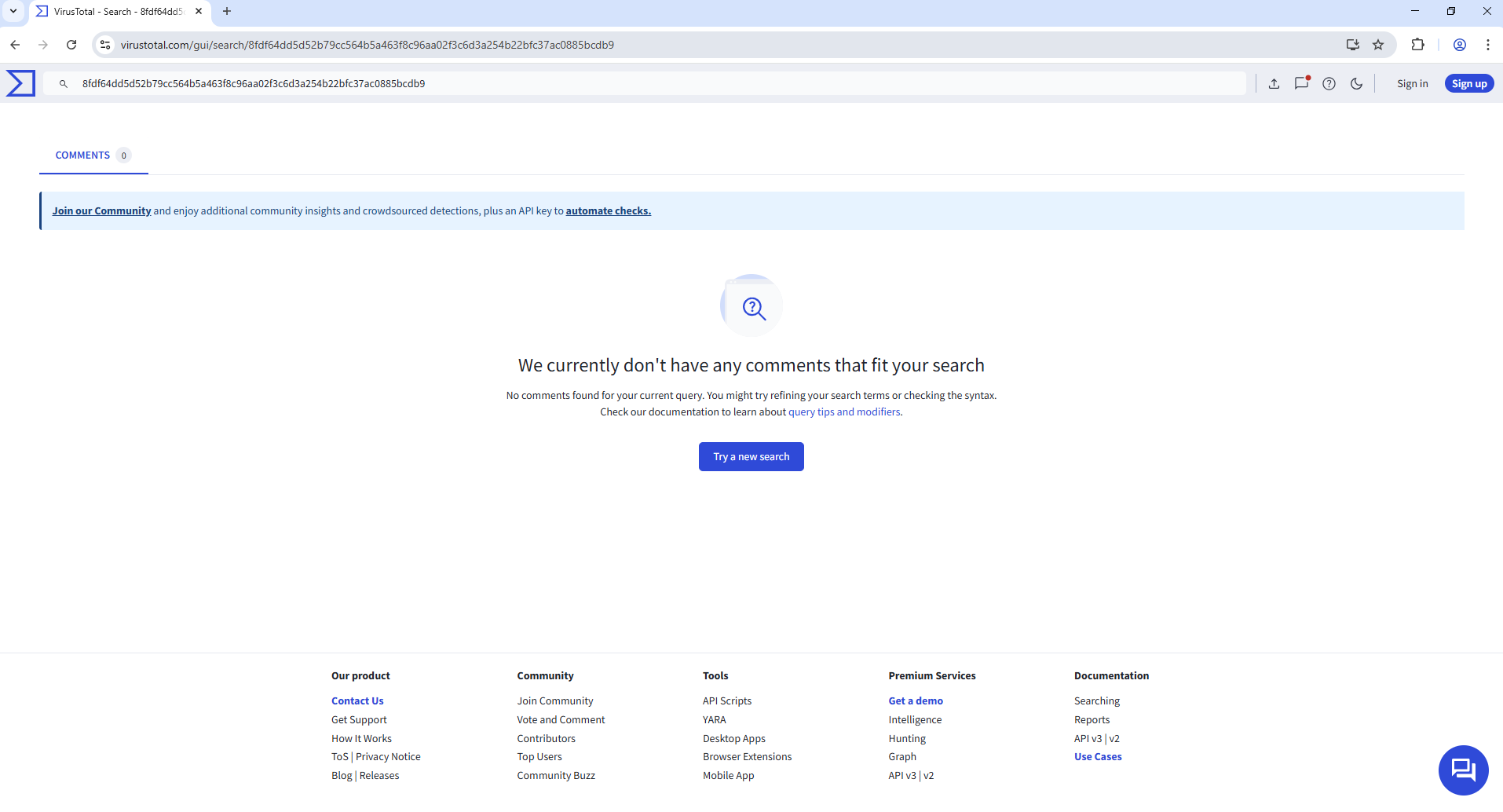Click the VirusTotal logo icon
The width and height of the screenshot is (1503, 812).
(x=20, y=83)
